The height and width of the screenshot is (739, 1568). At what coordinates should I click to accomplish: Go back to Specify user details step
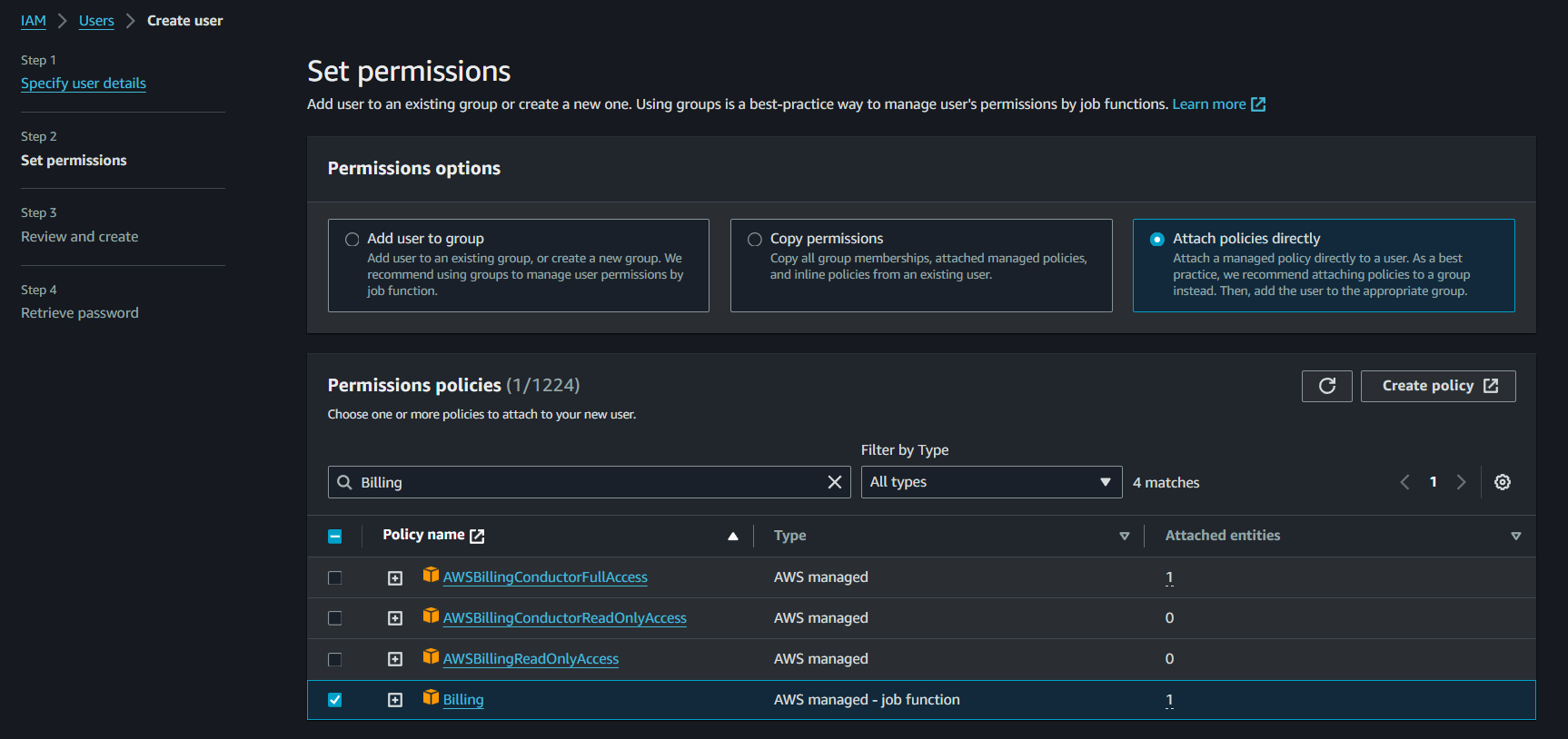pos(84,84)
